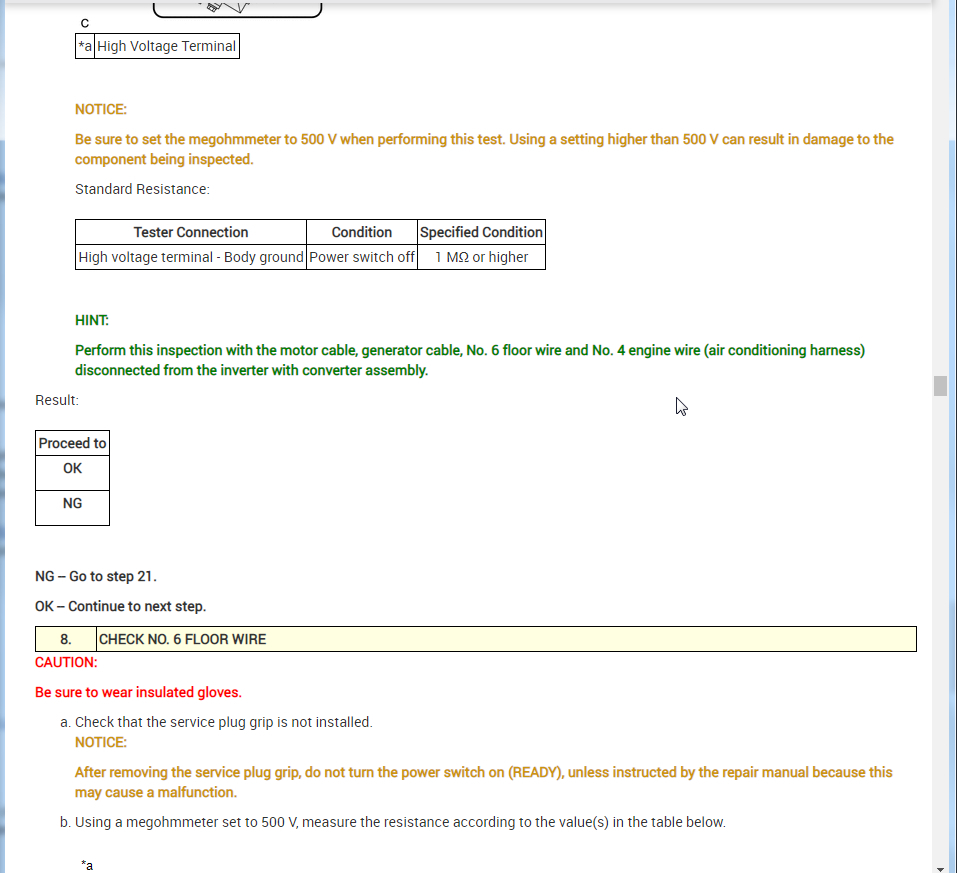Click the step number 8. cell
This screenshot has height=873, width=957.
click(x=66, y=639)
